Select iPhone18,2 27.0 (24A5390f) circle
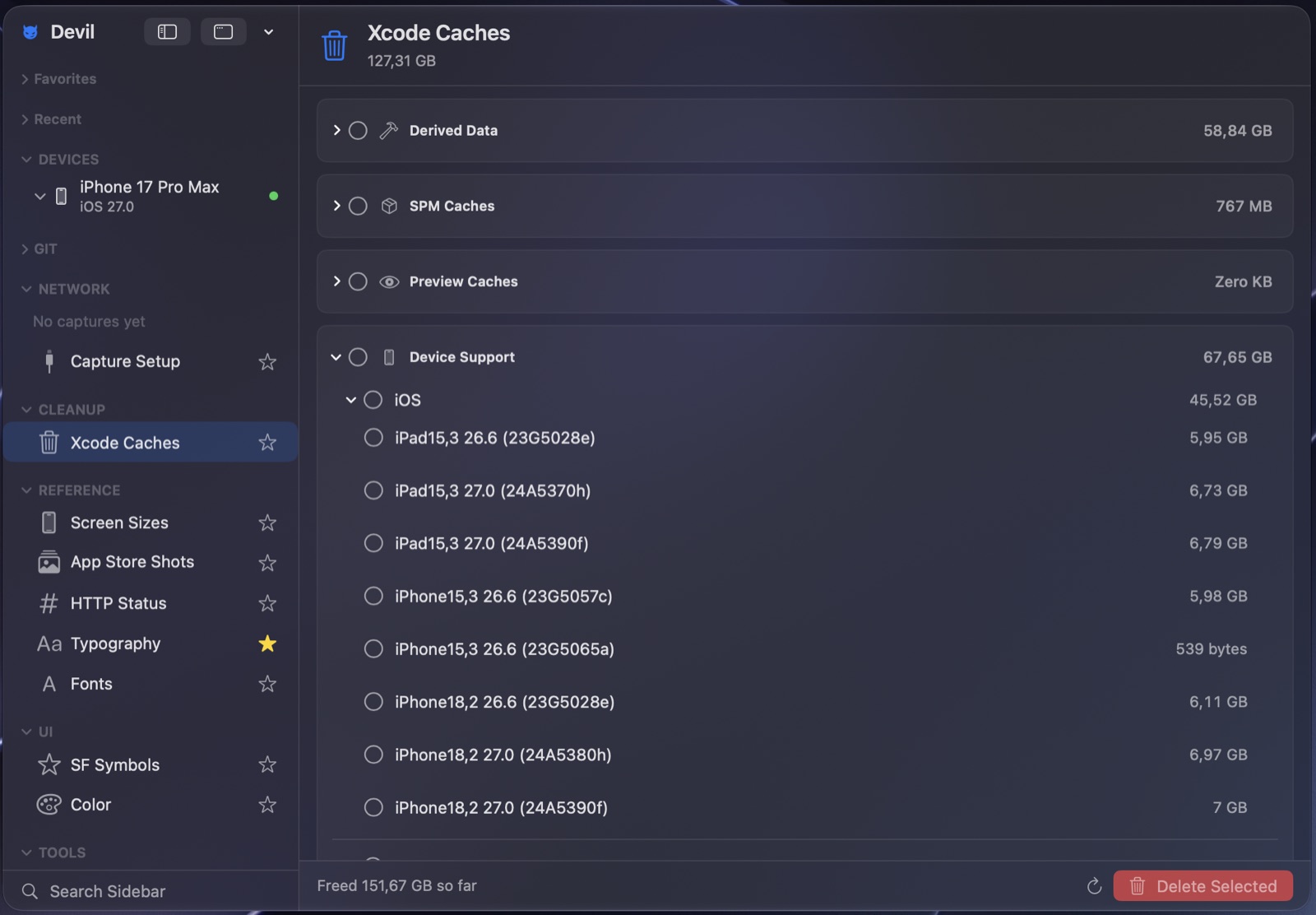This screenshot has width=1316, height=915. (373, 807)
